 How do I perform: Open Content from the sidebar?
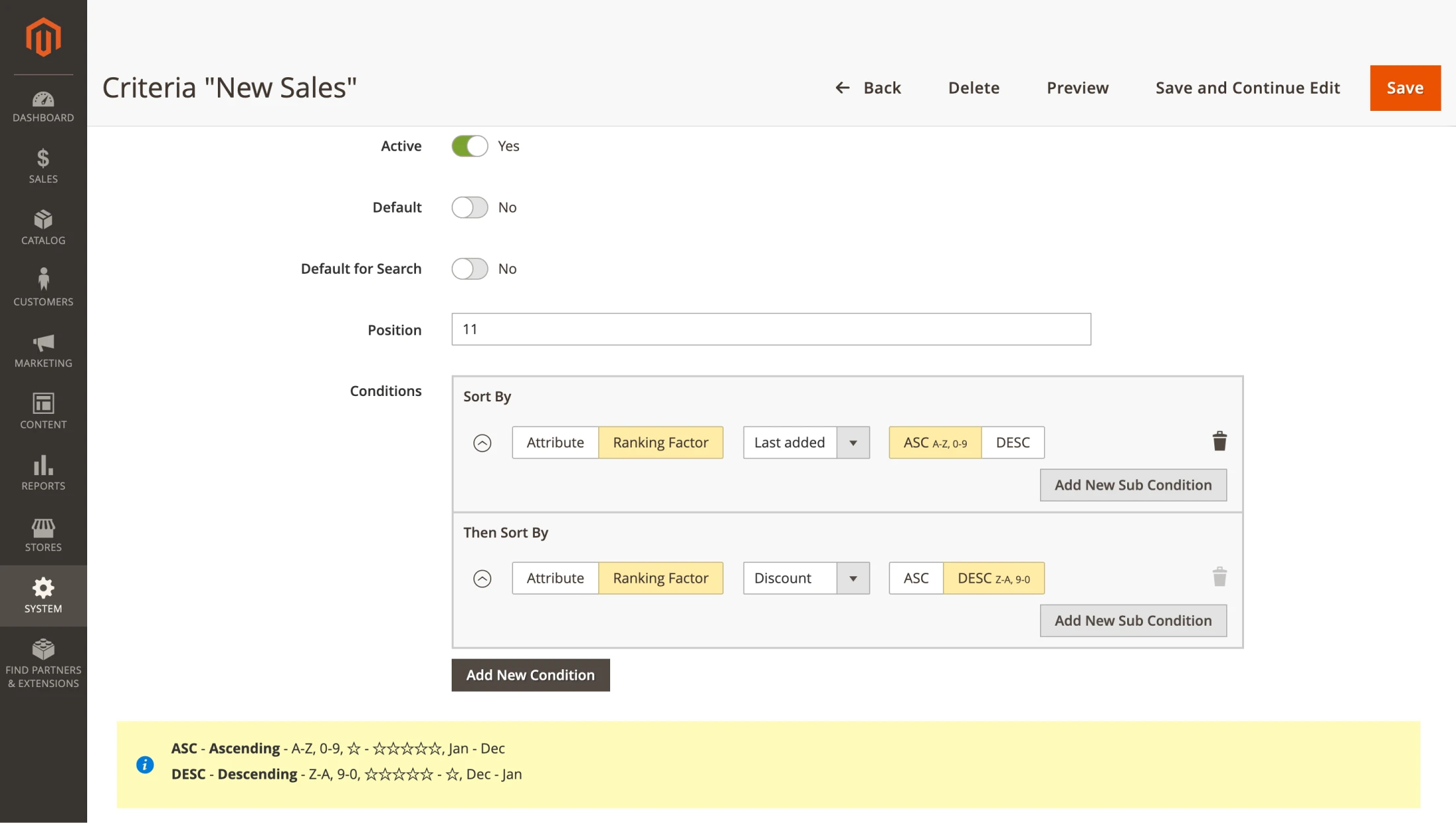click(43, 409)
